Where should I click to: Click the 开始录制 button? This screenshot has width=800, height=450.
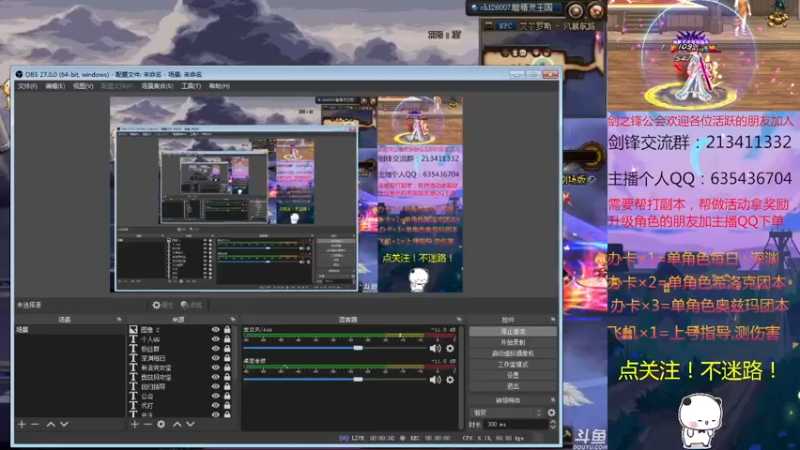tap(513, 342)
